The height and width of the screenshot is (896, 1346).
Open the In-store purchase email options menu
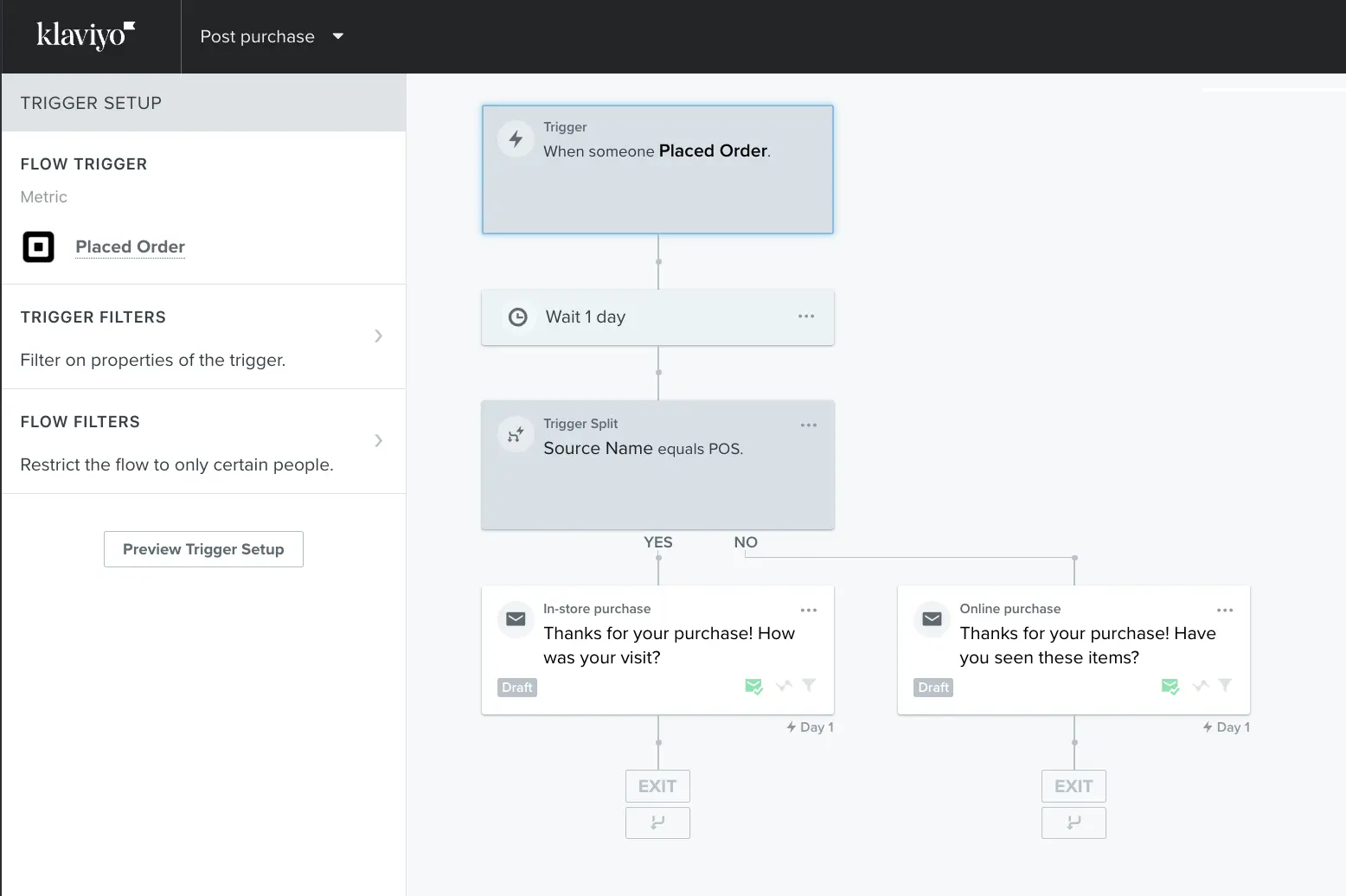[809, 611]
